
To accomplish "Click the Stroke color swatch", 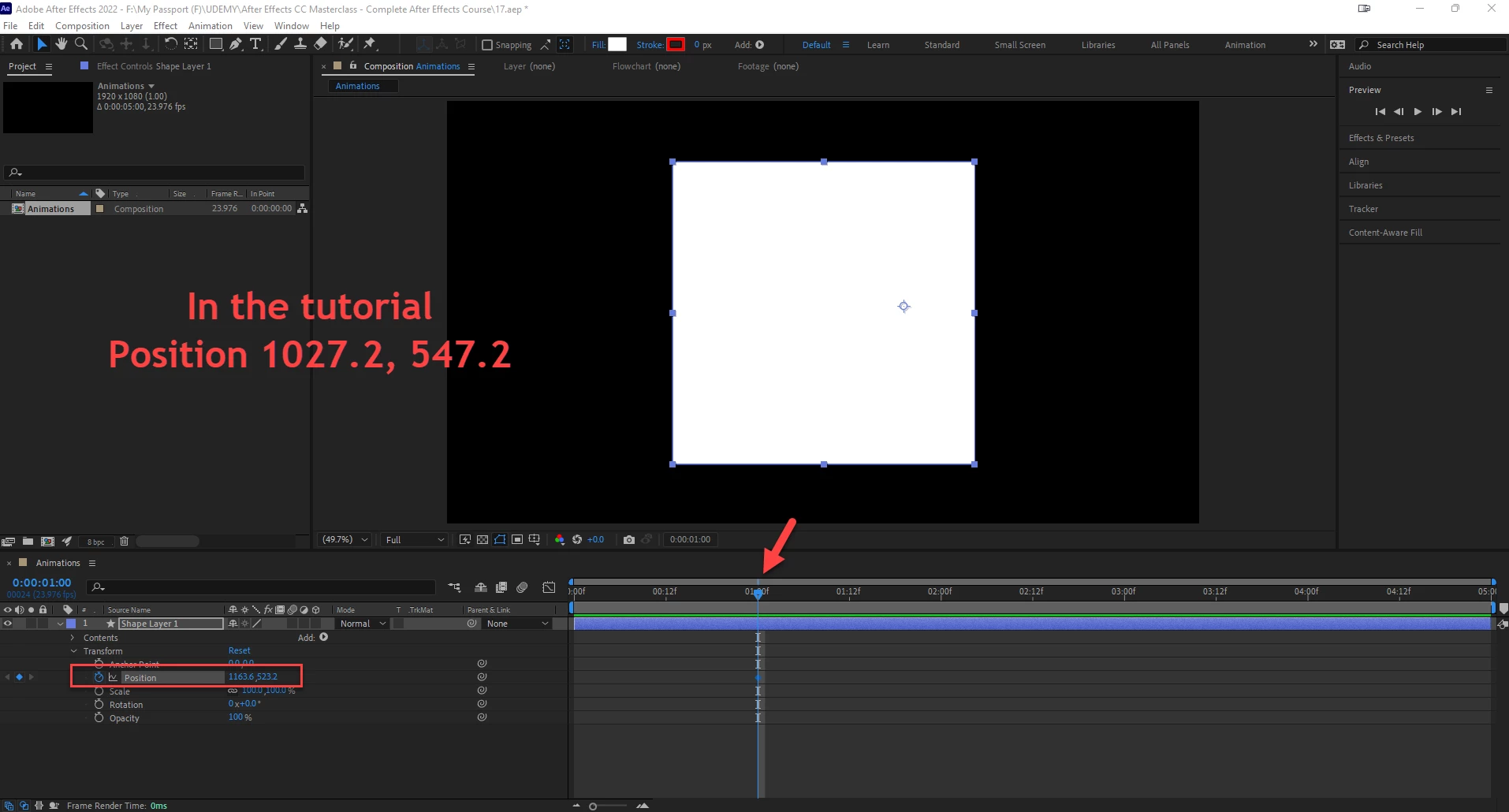I will 676,45.
